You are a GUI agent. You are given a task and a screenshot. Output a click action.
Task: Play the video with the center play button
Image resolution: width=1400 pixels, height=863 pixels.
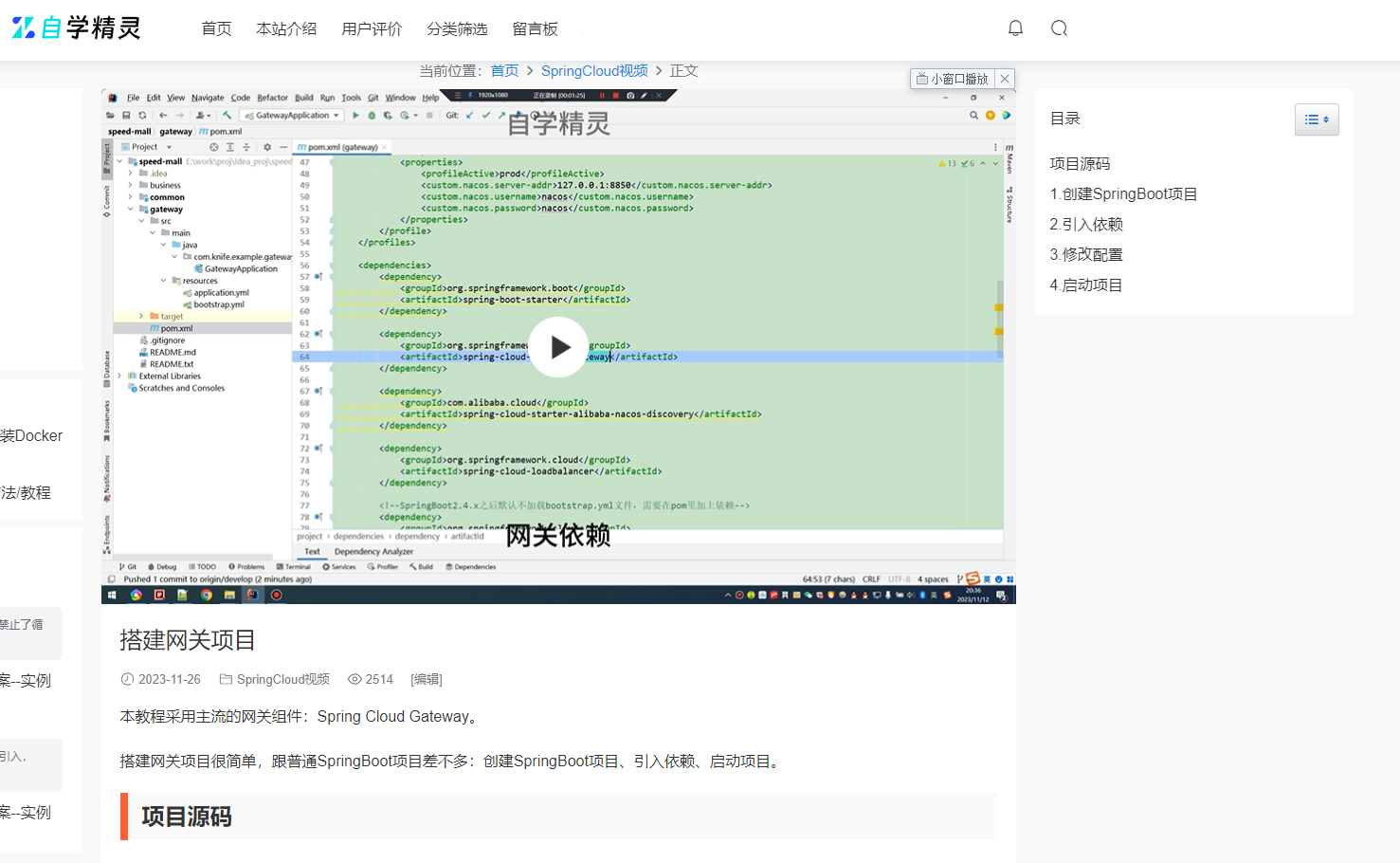558,347
